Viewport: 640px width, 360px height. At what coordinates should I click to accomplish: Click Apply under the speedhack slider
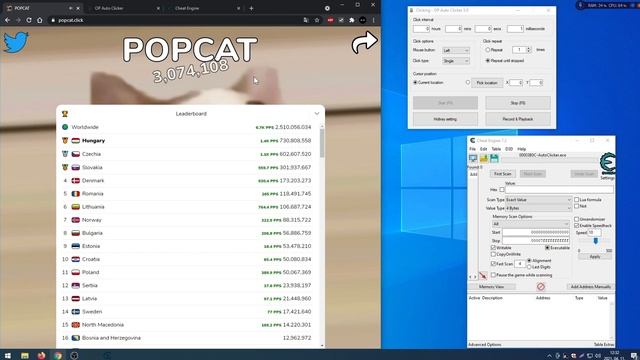point(595,257)
